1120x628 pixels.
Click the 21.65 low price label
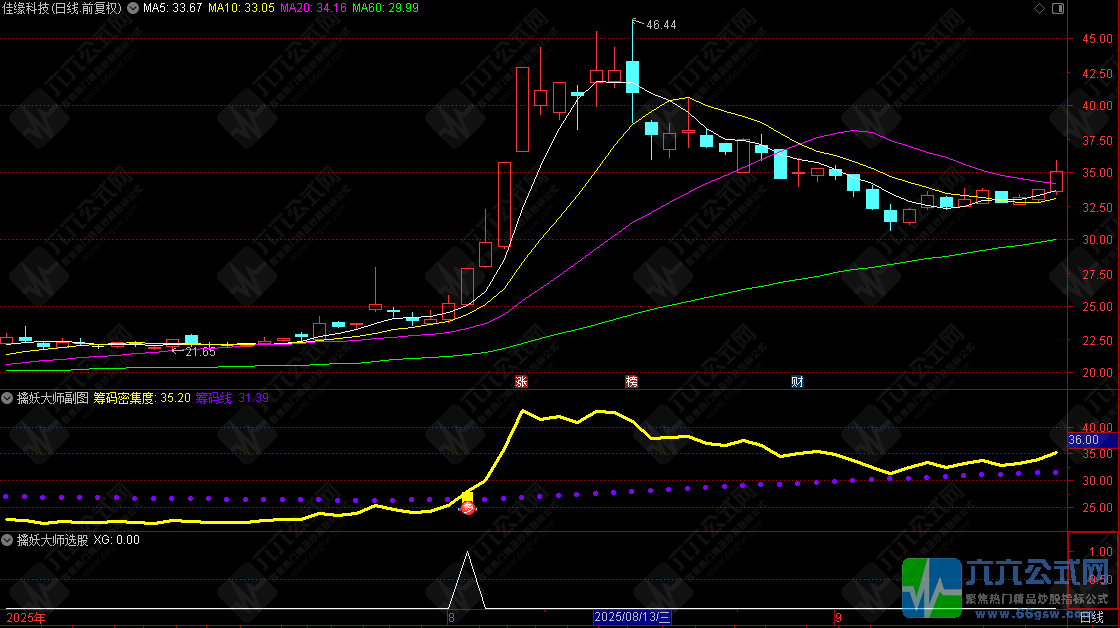201,352
